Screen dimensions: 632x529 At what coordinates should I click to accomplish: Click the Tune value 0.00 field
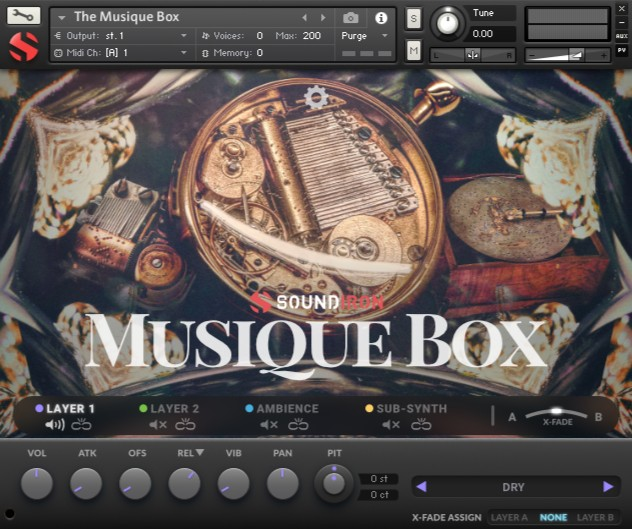point(491,33)
